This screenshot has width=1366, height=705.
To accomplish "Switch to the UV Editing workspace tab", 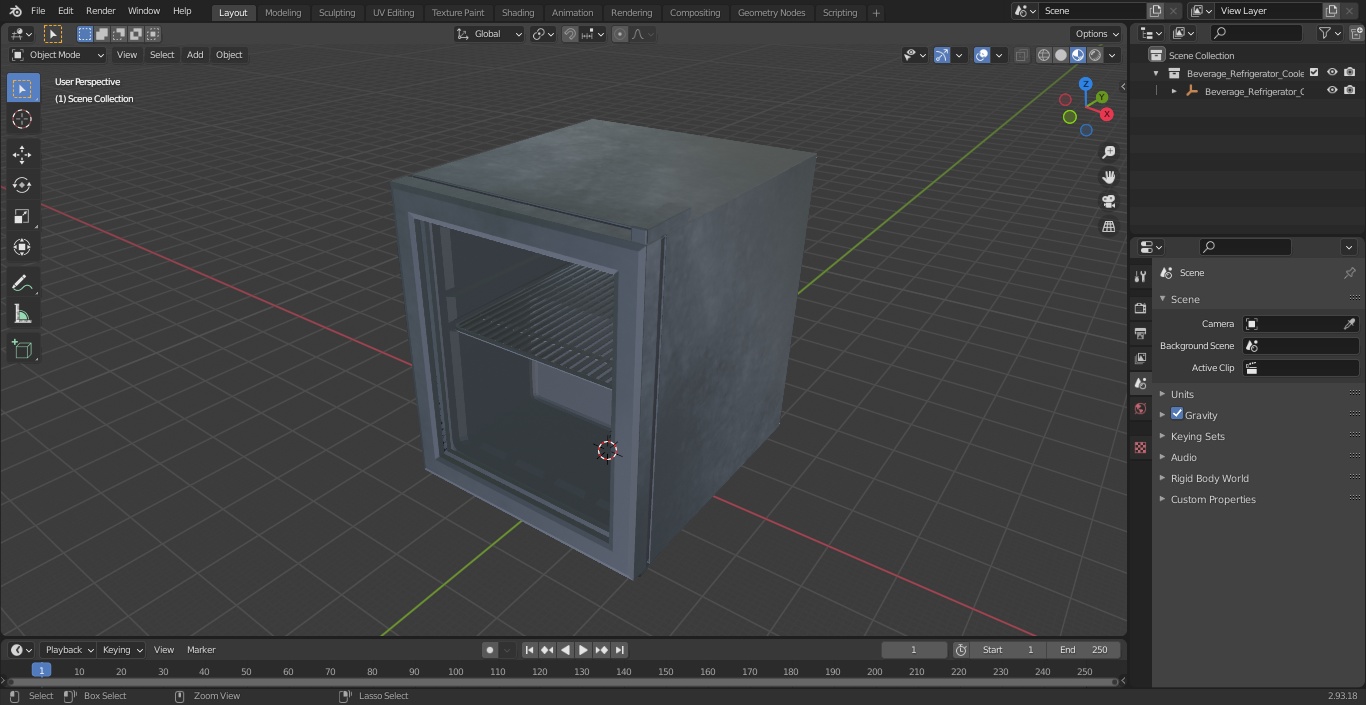I will [393, 13].
